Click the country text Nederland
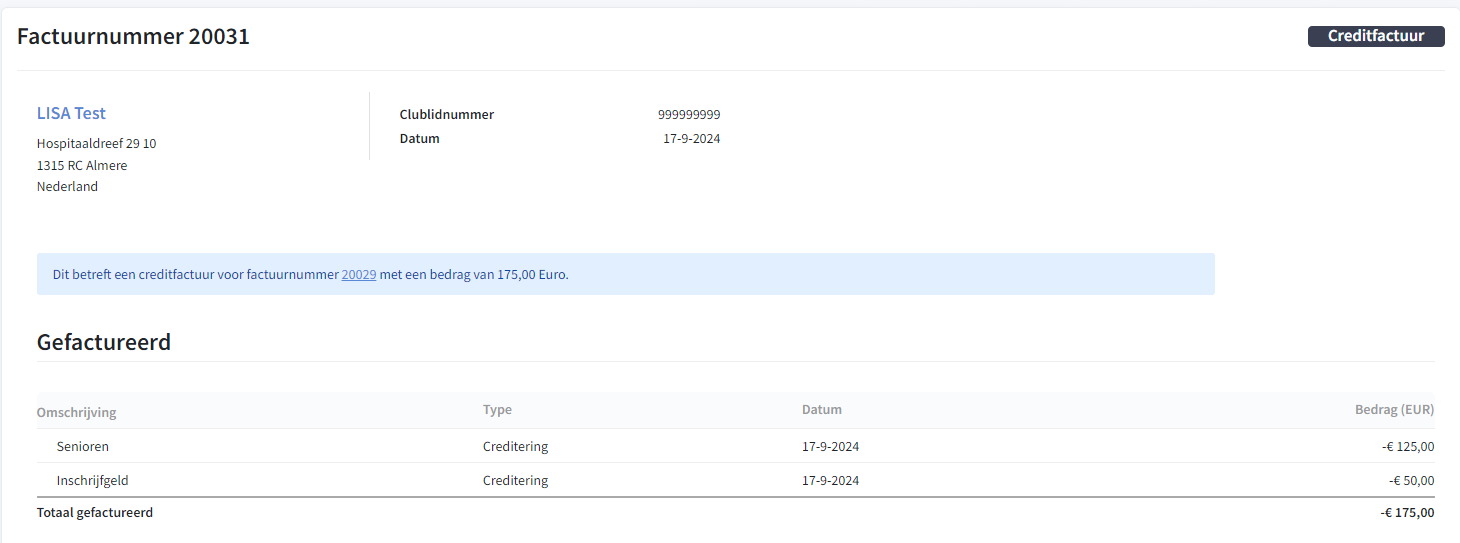This screenshot has height=543, width=1460. (x=67, y=187)
